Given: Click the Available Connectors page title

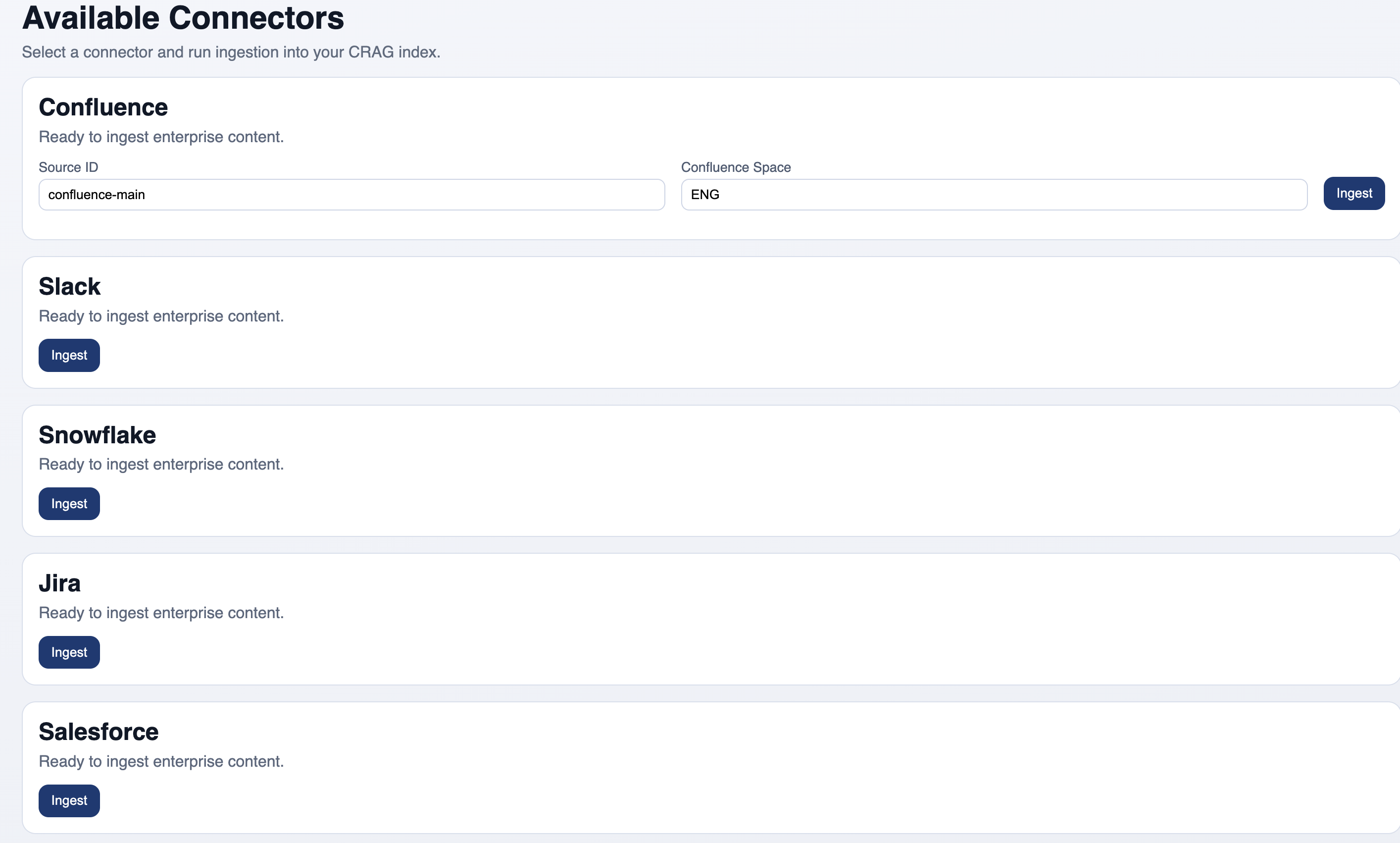Looking at the screenshot, I should click(x=182, y=18).
